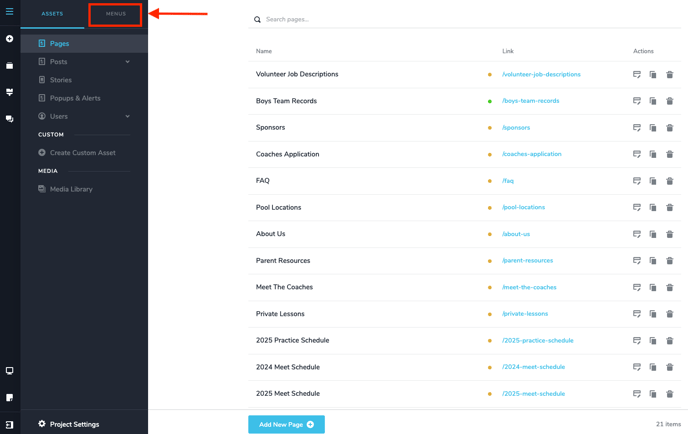Select the About Us page name

270,234
